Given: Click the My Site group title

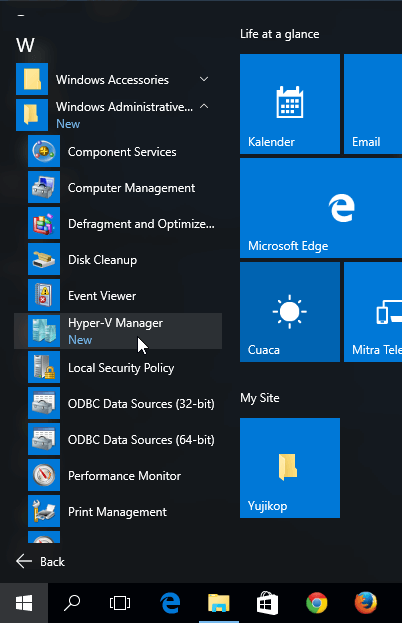Looking at the screenshot, I should pyautogui.click(x=260, y=398).
